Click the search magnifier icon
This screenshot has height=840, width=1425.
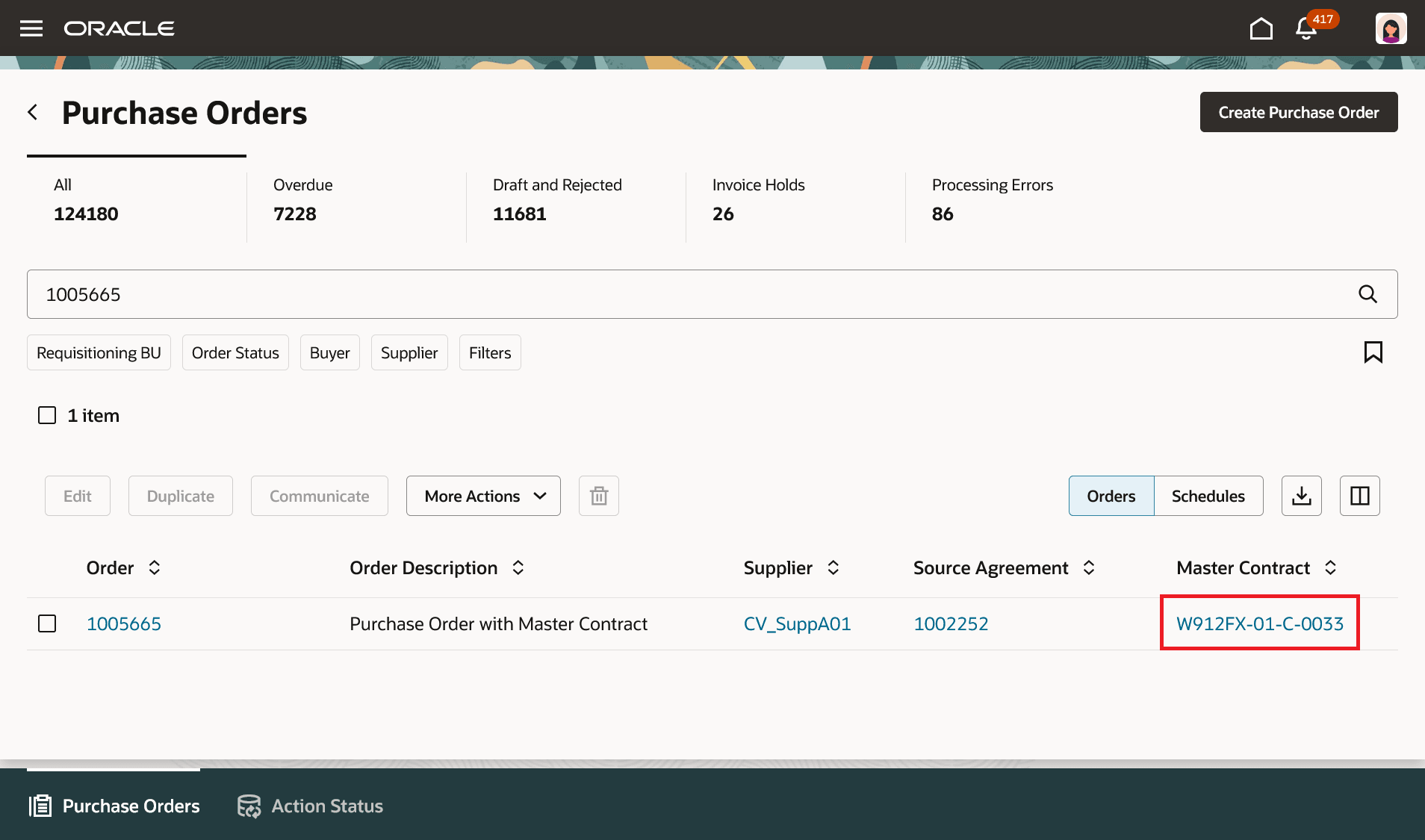(1367, 293)
